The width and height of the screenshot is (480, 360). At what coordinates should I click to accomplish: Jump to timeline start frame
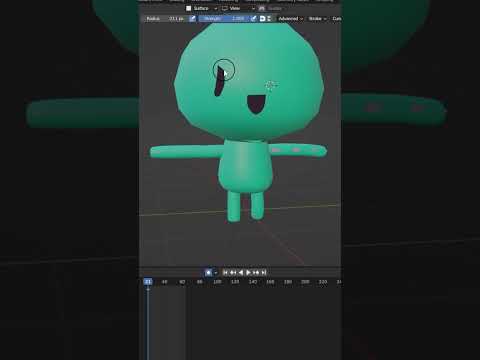pyautogui.click(x=225, y=273)
